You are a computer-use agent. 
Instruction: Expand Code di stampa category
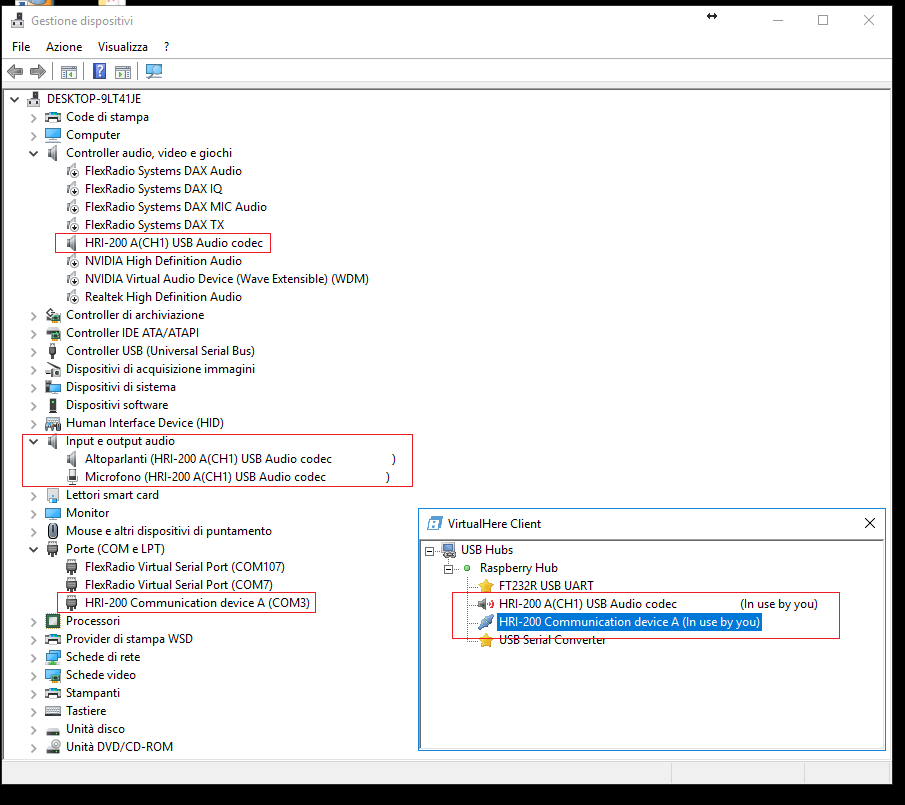pos(33,118)
